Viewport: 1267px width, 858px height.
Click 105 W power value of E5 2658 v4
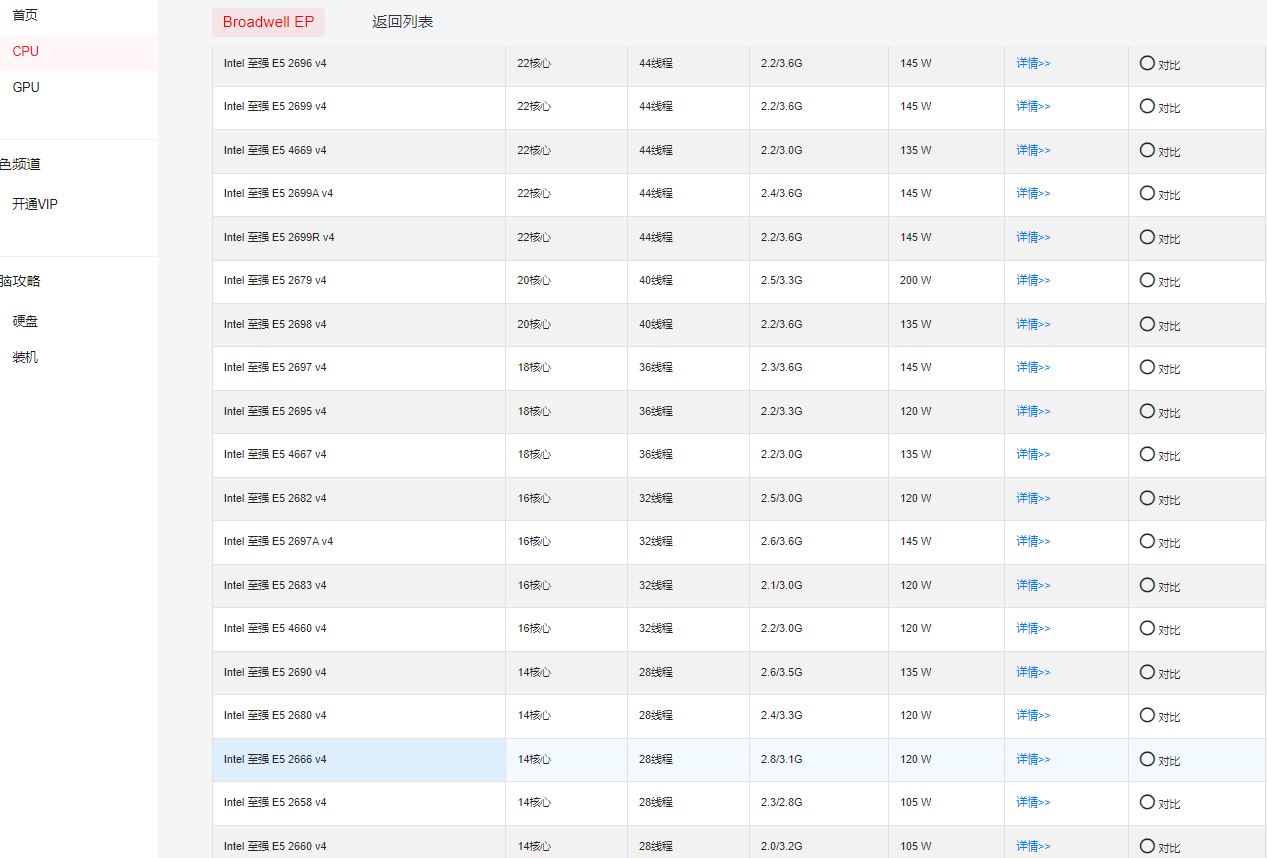pyautogui.click(x=916, y=802)
